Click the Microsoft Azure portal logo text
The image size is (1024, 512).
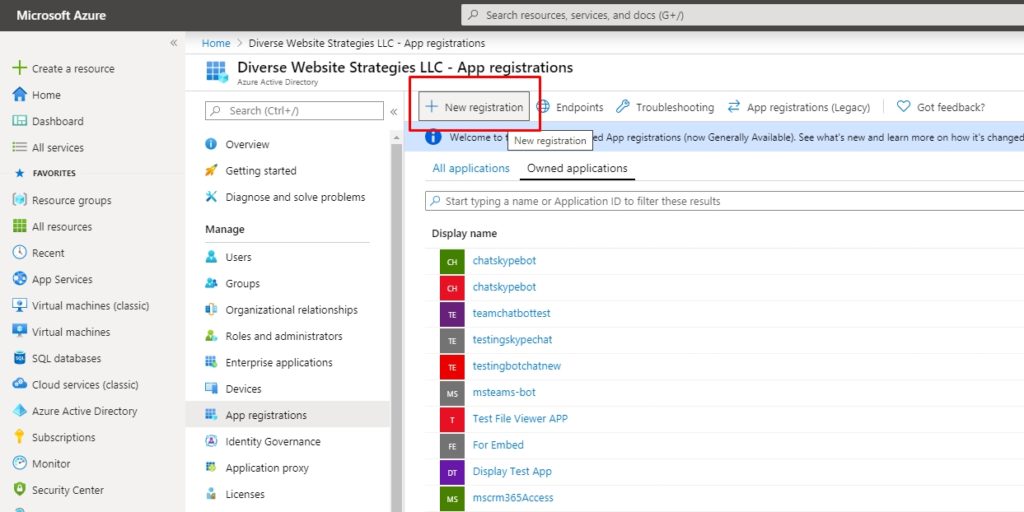[61, 15]
